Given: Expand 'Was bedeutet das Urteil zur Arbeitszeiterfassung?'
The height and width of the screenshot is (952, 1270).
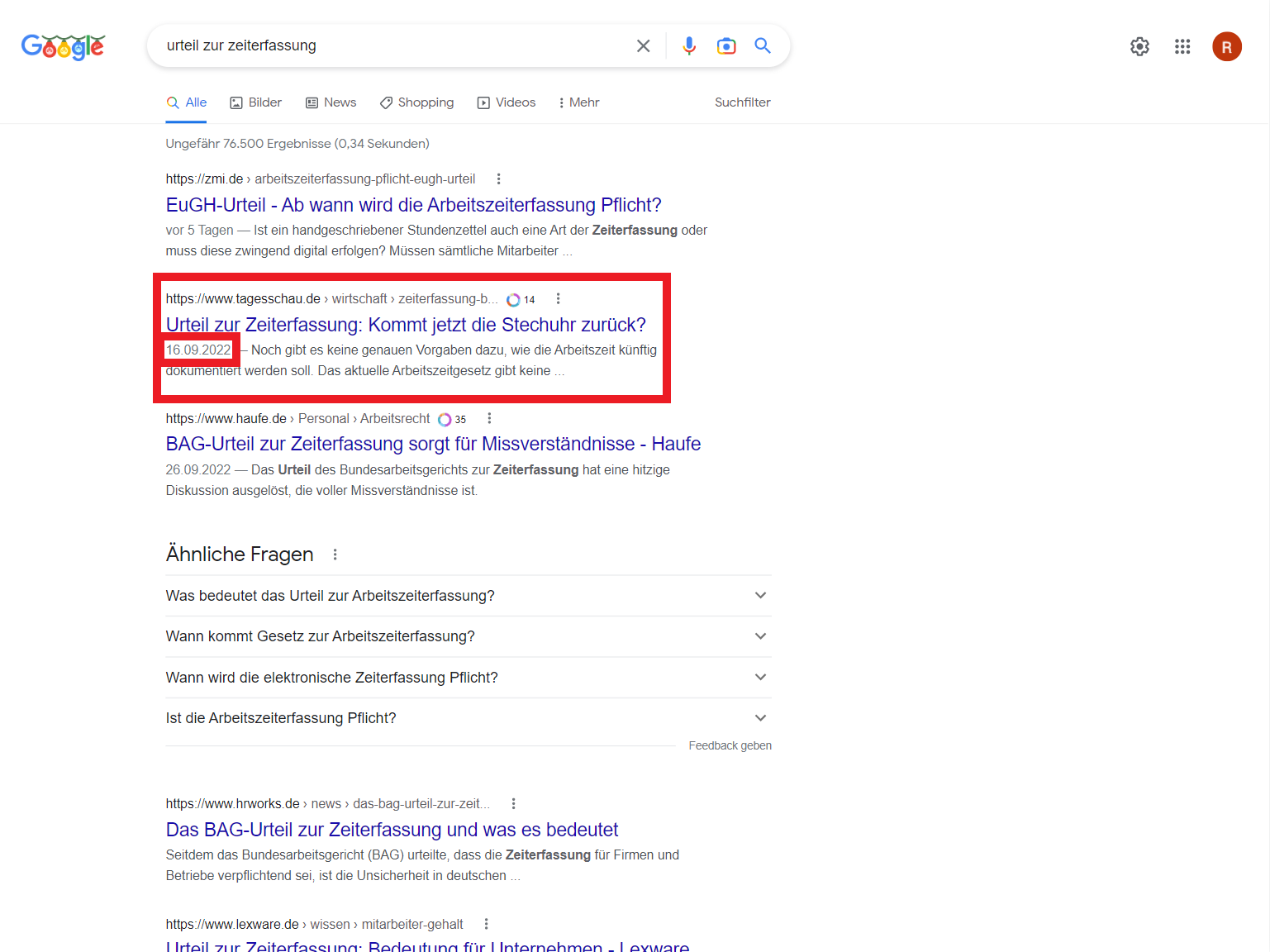Looking at the screenshot, I should point(468,596).
